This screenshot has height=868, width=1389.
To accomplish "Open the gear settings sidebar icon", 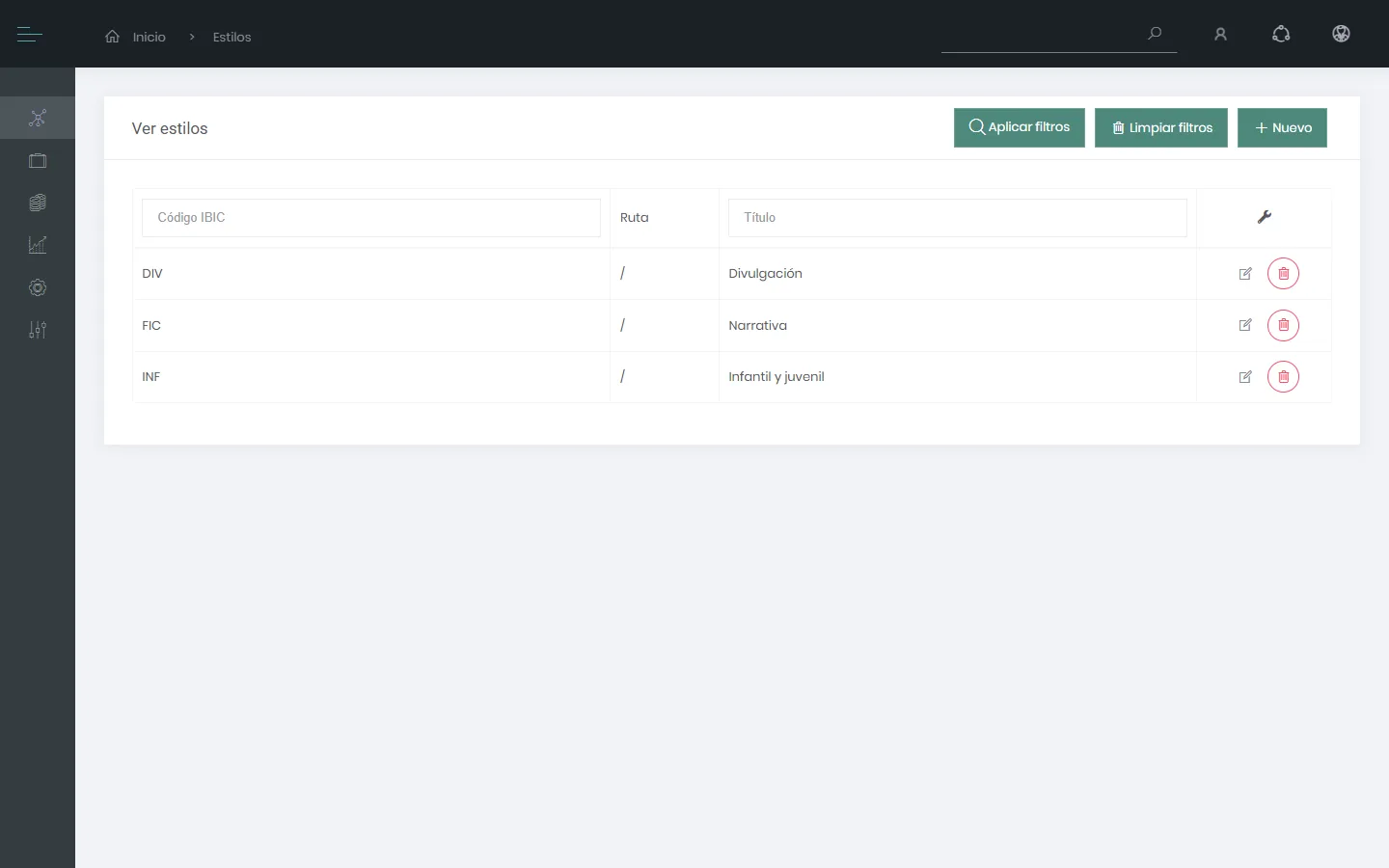I will [38, 287].
